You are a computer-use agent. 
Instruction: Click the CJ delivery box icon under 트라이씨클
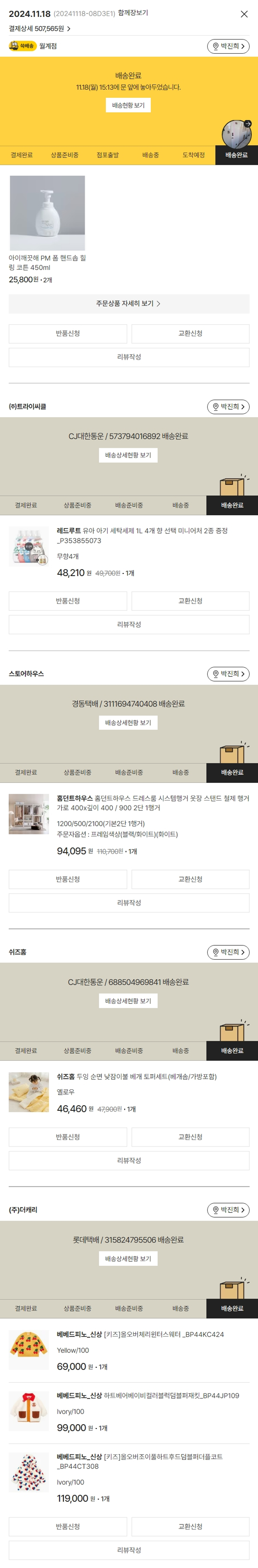point(233,485)
